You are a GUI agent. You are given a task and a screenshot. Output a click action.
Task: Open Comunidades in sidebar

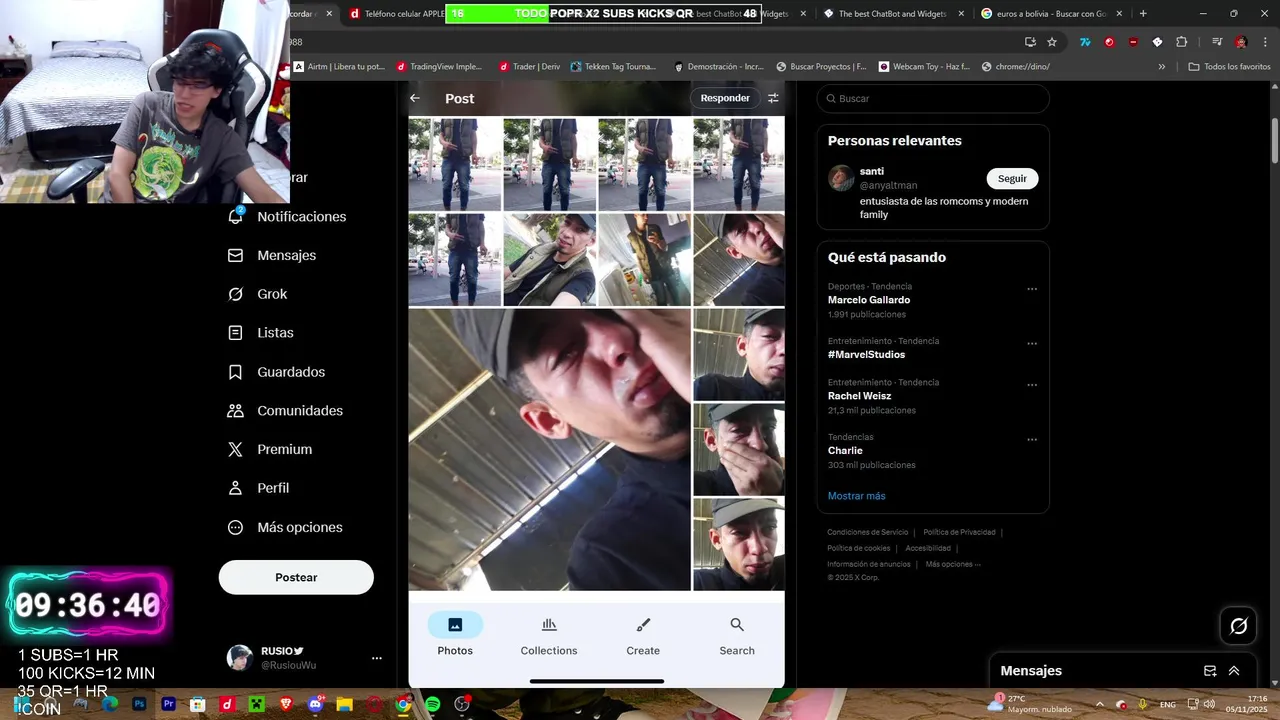point(286,411)
